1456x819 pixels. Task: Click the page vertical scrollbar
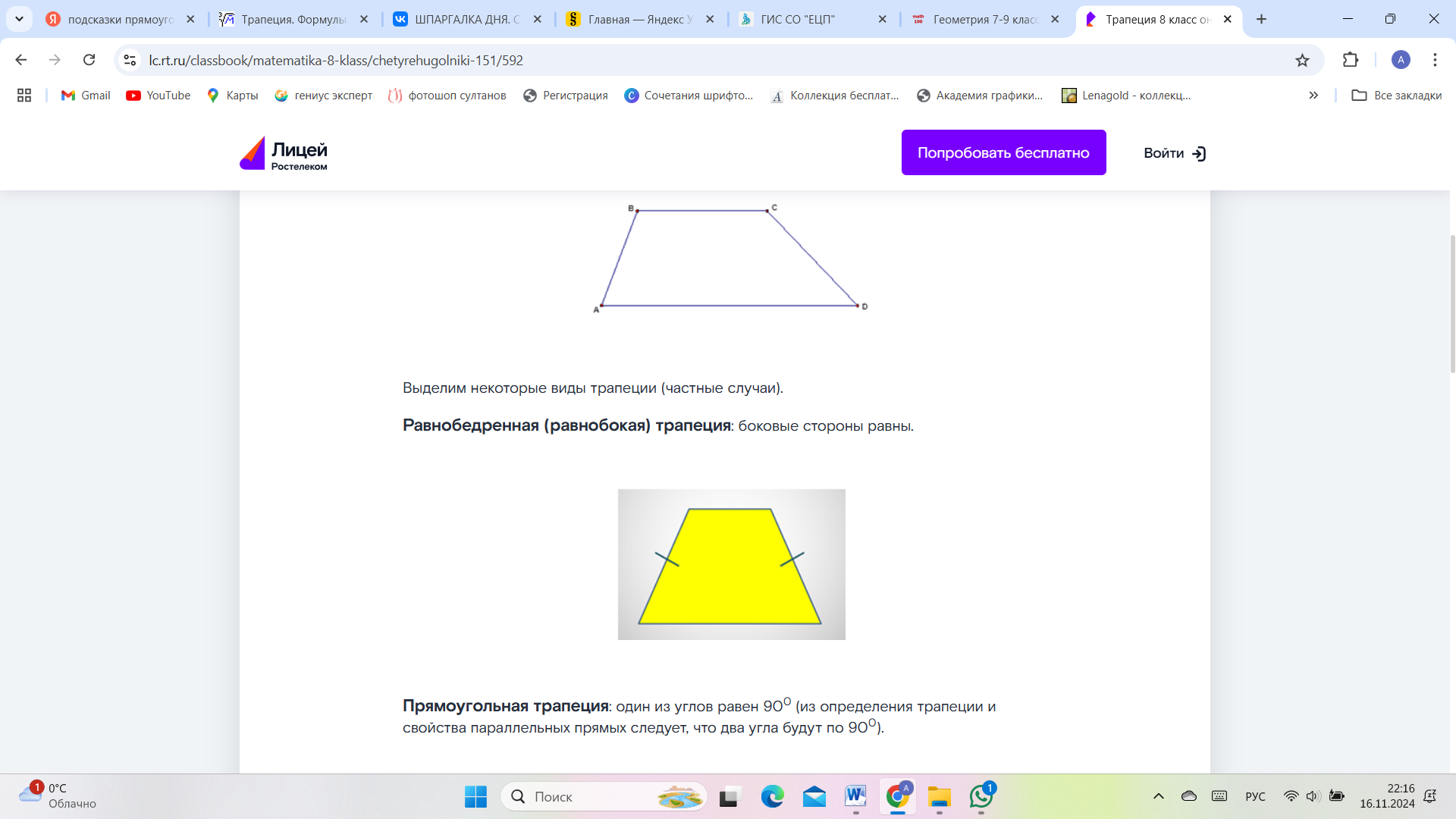coord(1452,303)
